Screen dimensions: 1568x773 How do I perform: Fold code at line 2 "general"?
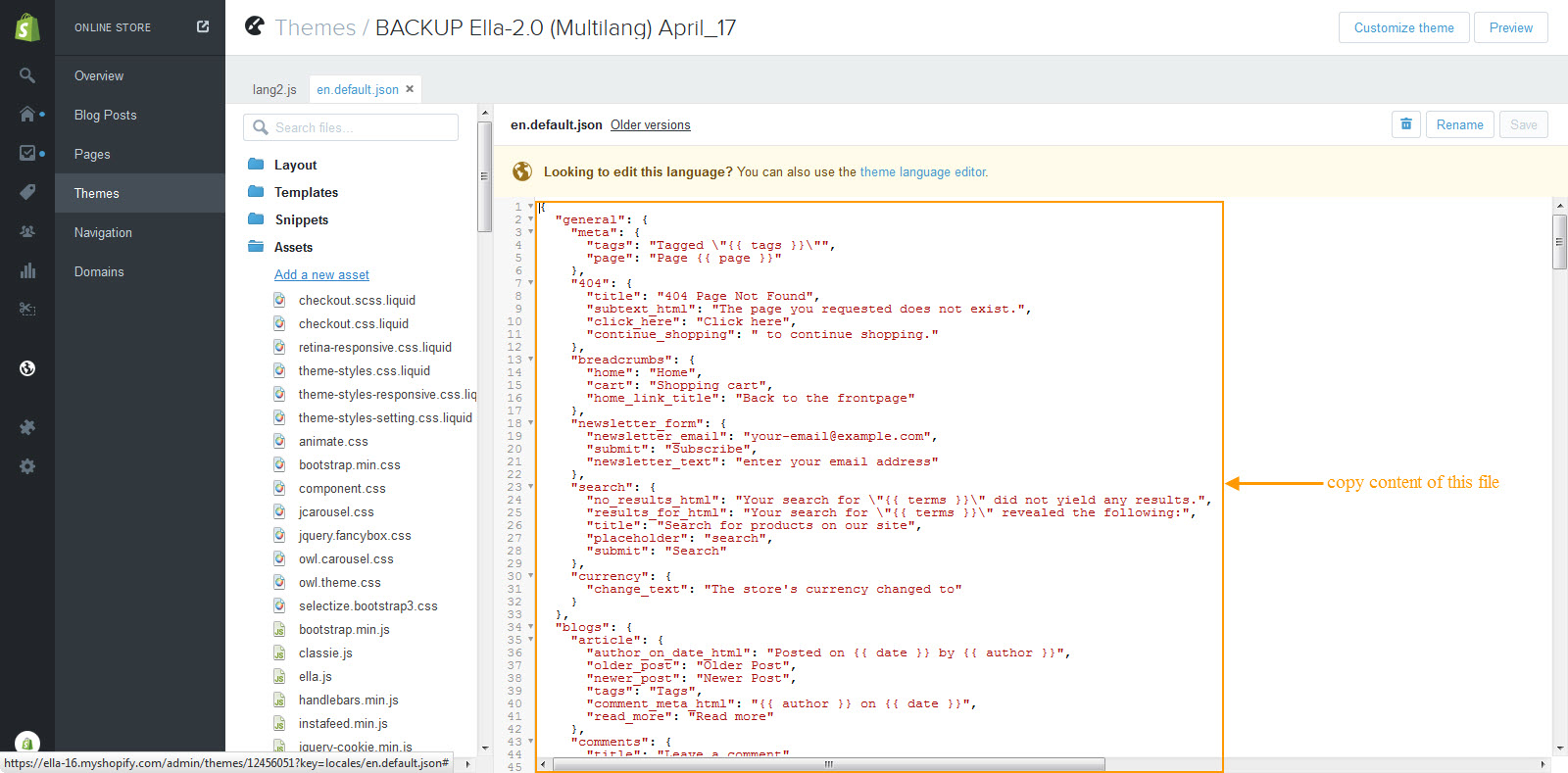[530, 219]
